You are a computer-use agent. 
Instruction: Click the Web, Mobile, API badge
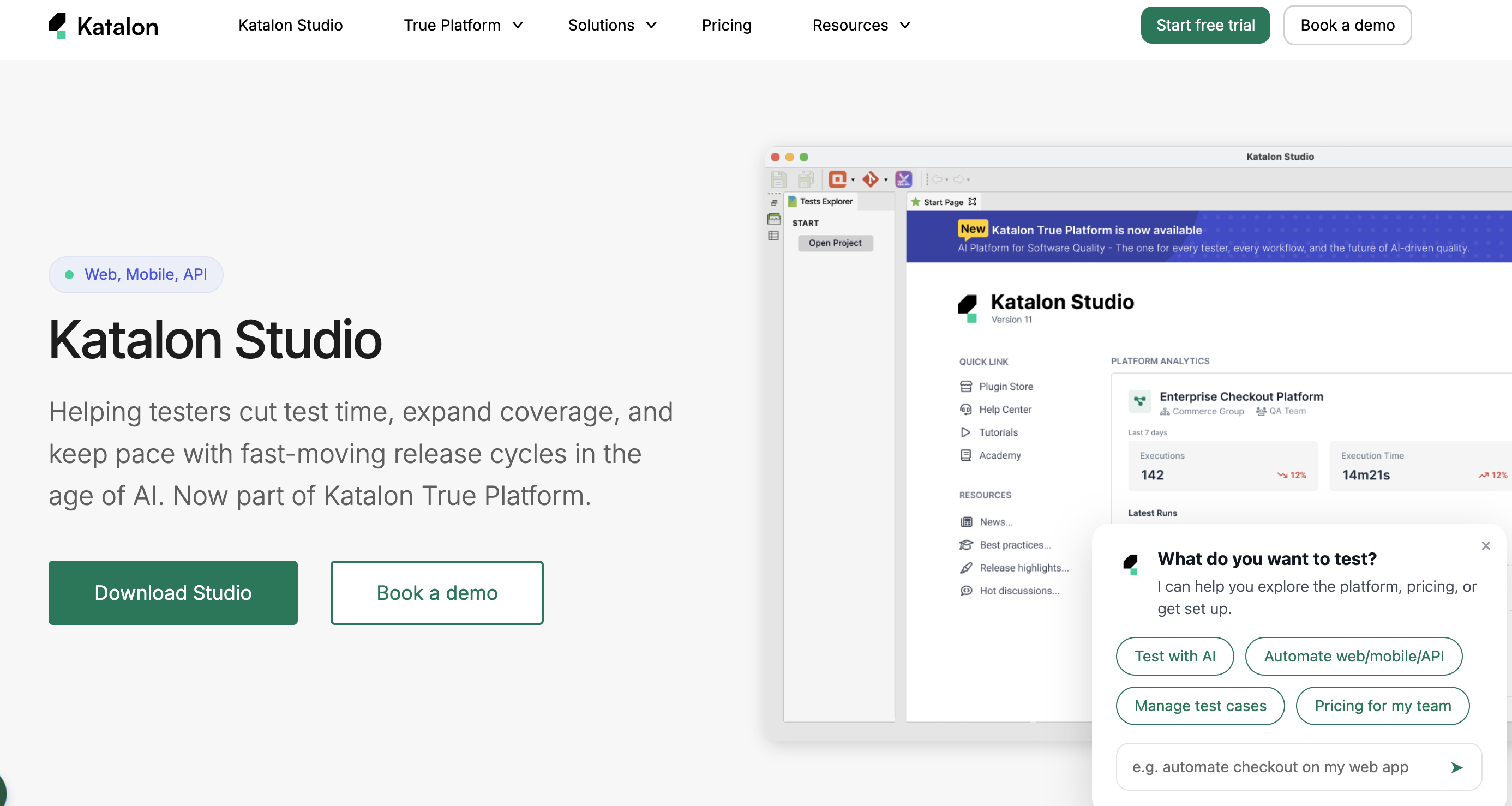coord(136,274)
